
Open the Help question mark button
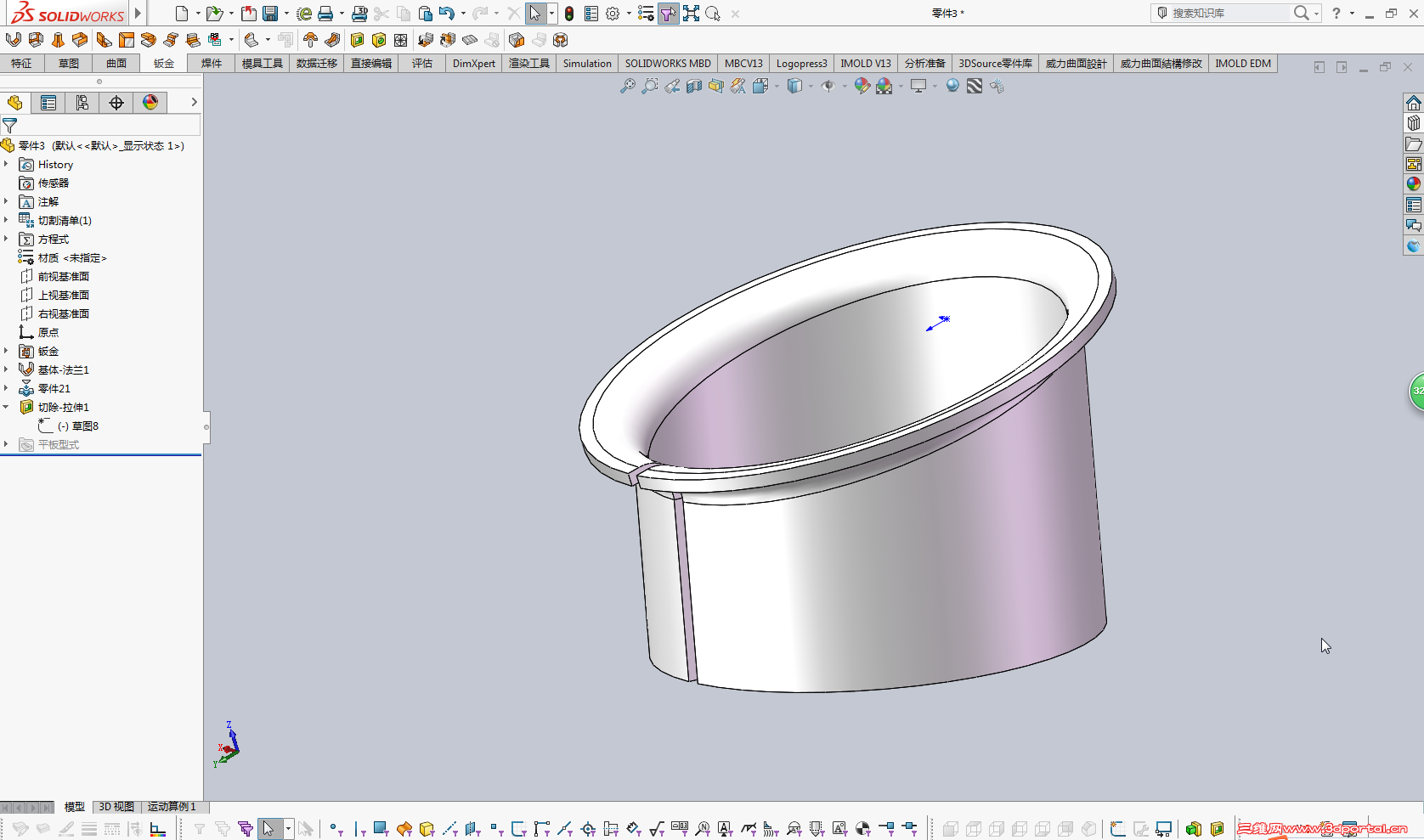(1336, 13)
